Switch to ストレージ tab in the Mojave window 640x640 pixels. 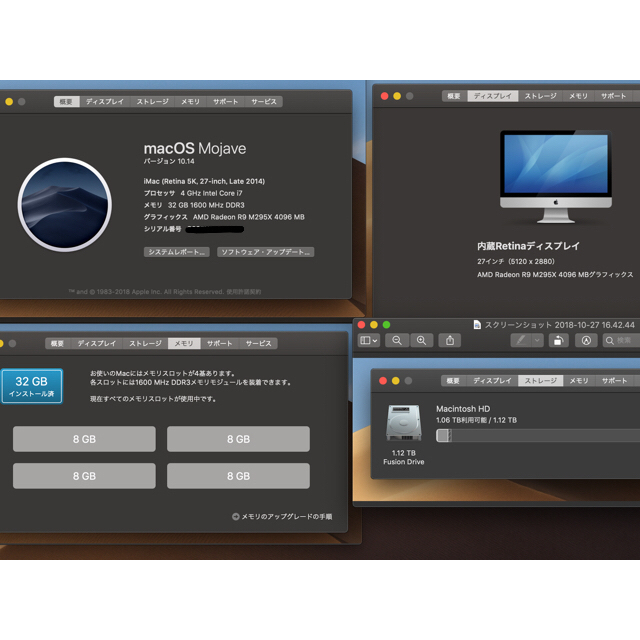[x=153, y=102]
